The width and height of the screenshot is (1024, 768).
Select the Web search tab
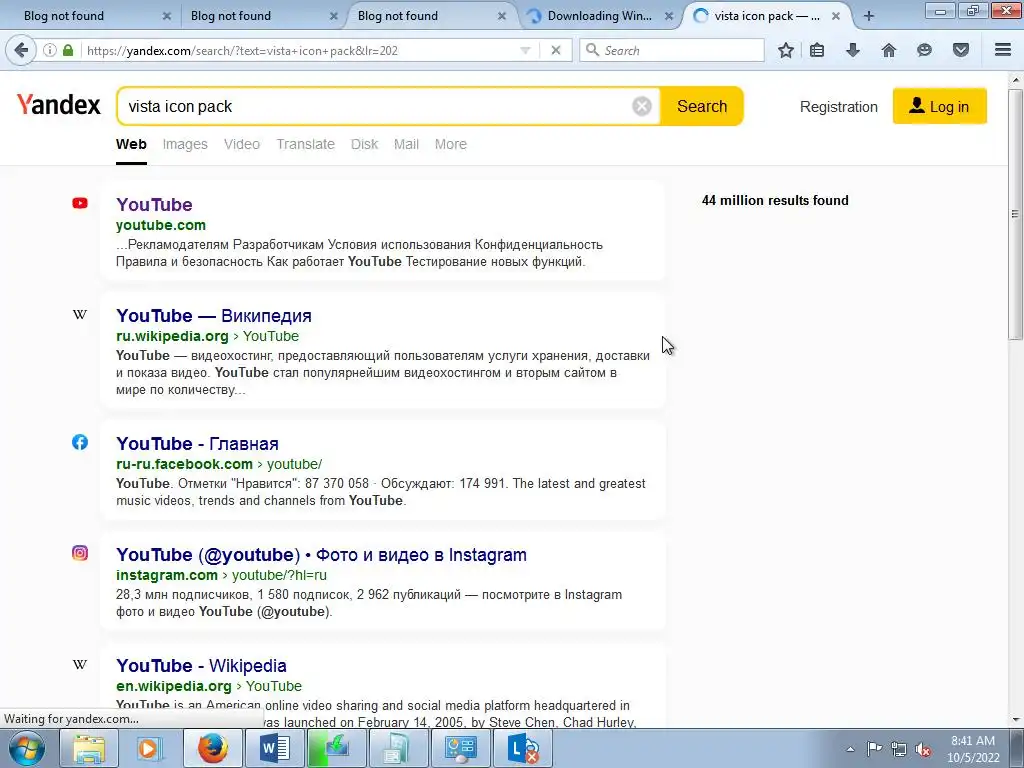click(x=131, y=144)
